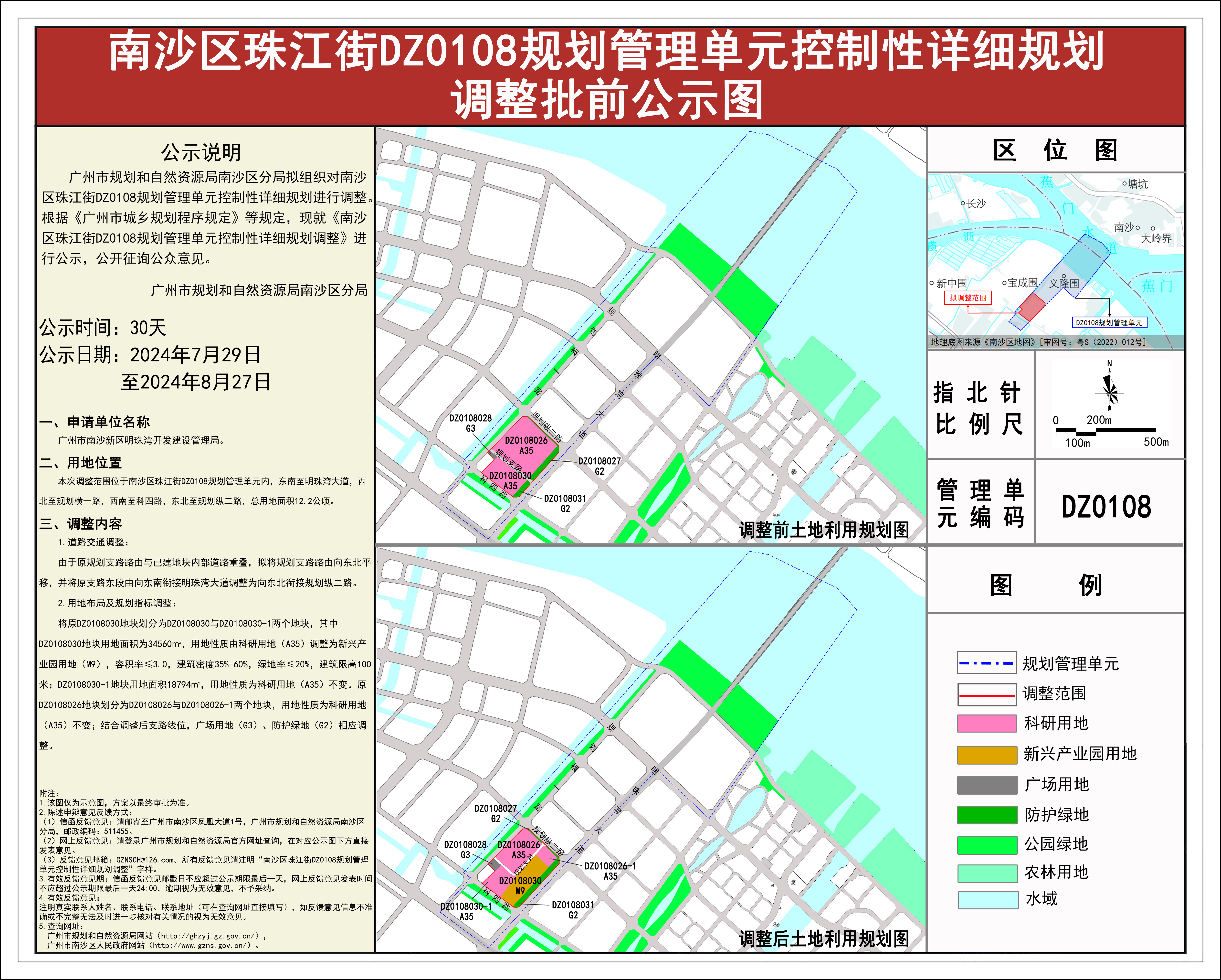Screen dimensions: 1221x980
Task: Click the 区位图 panel title
Action: 1056,150
